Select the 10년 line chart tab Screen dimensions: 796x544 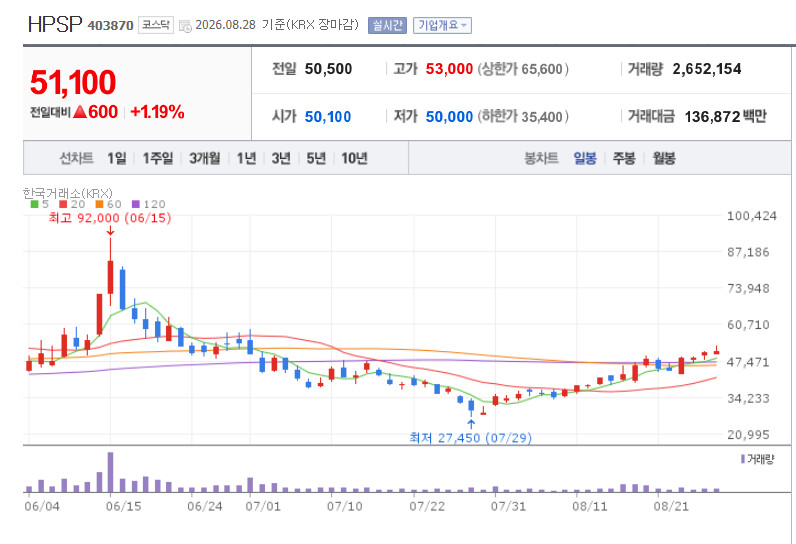(x=354, y=158)
